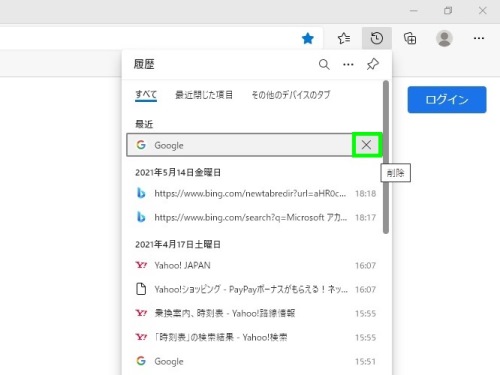Switch to その他のデバイスのタブ tab
The width and height of the screenshot is (500, 375).
click(291, 95)
